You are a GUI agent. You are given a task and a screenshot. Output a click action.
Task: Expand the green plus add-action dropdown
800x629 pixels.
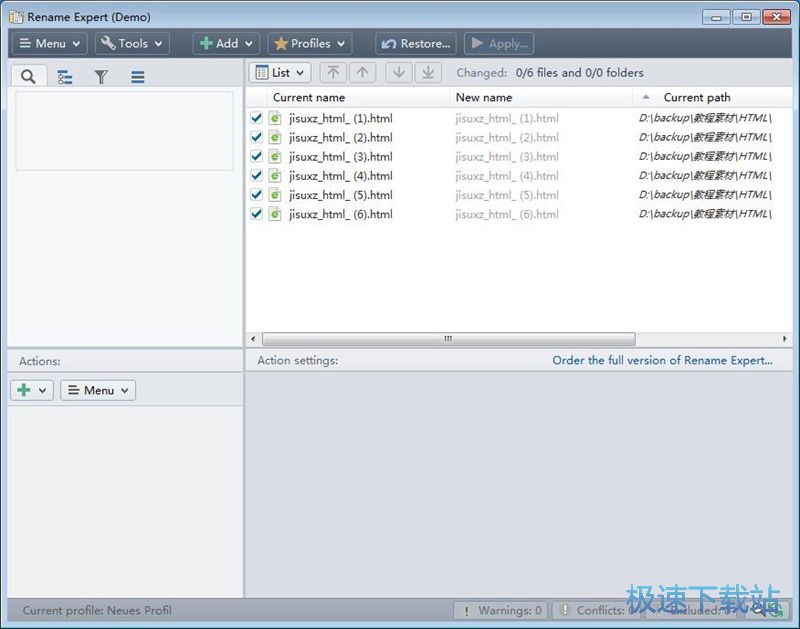coord(32,390)
